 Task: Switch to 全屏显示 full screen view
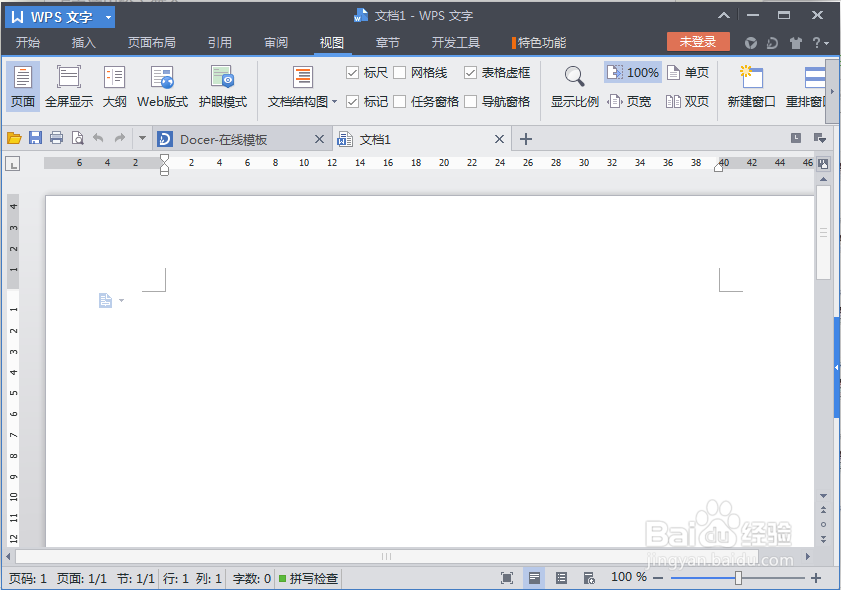click(x=69, y=86)
